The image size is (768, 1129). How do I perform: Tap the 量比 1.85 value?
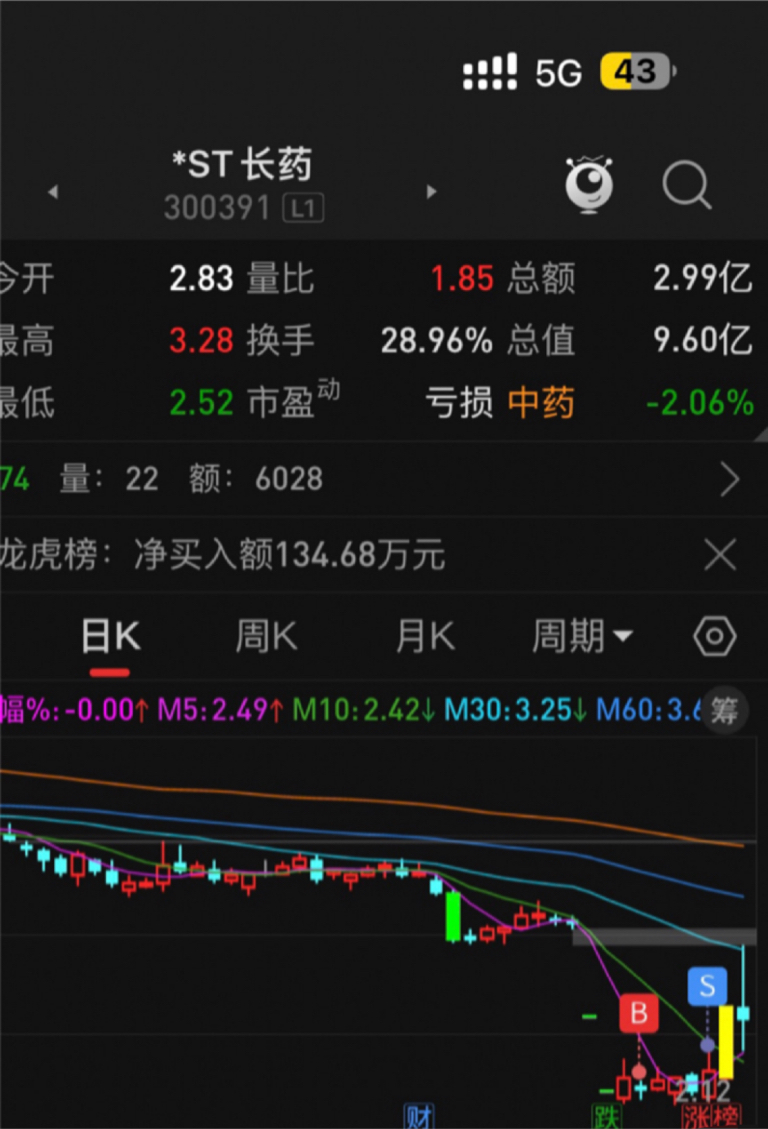point(461,279)
